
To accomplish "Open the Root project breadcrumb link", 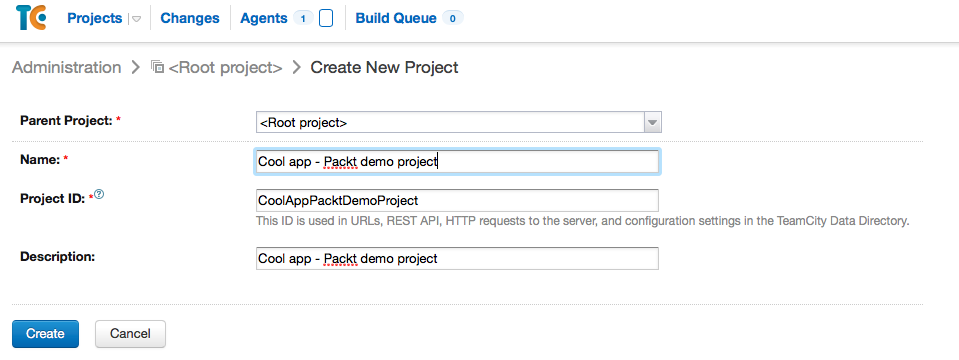I will point(225,67).
